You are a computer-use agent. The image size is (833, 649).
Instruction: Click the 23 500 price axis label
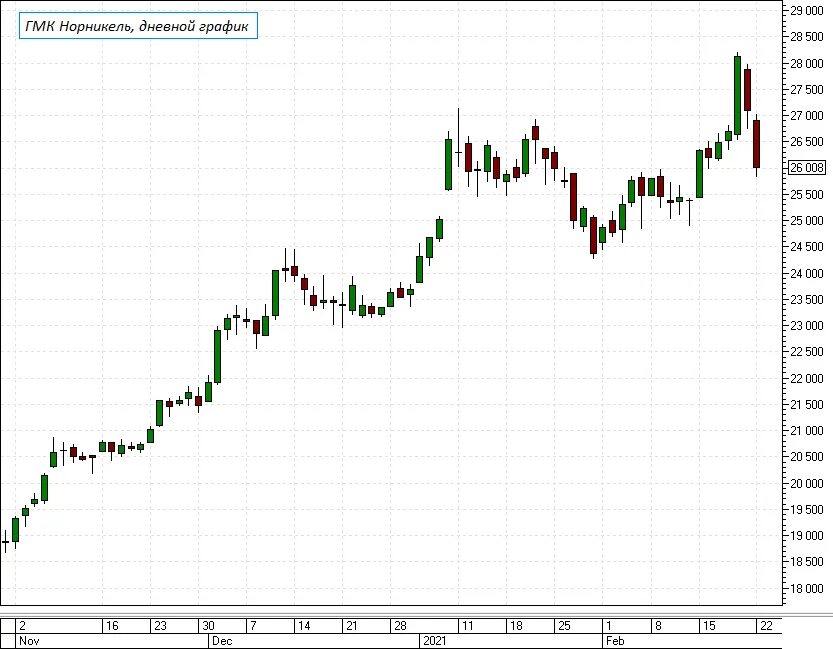[807, 299]
